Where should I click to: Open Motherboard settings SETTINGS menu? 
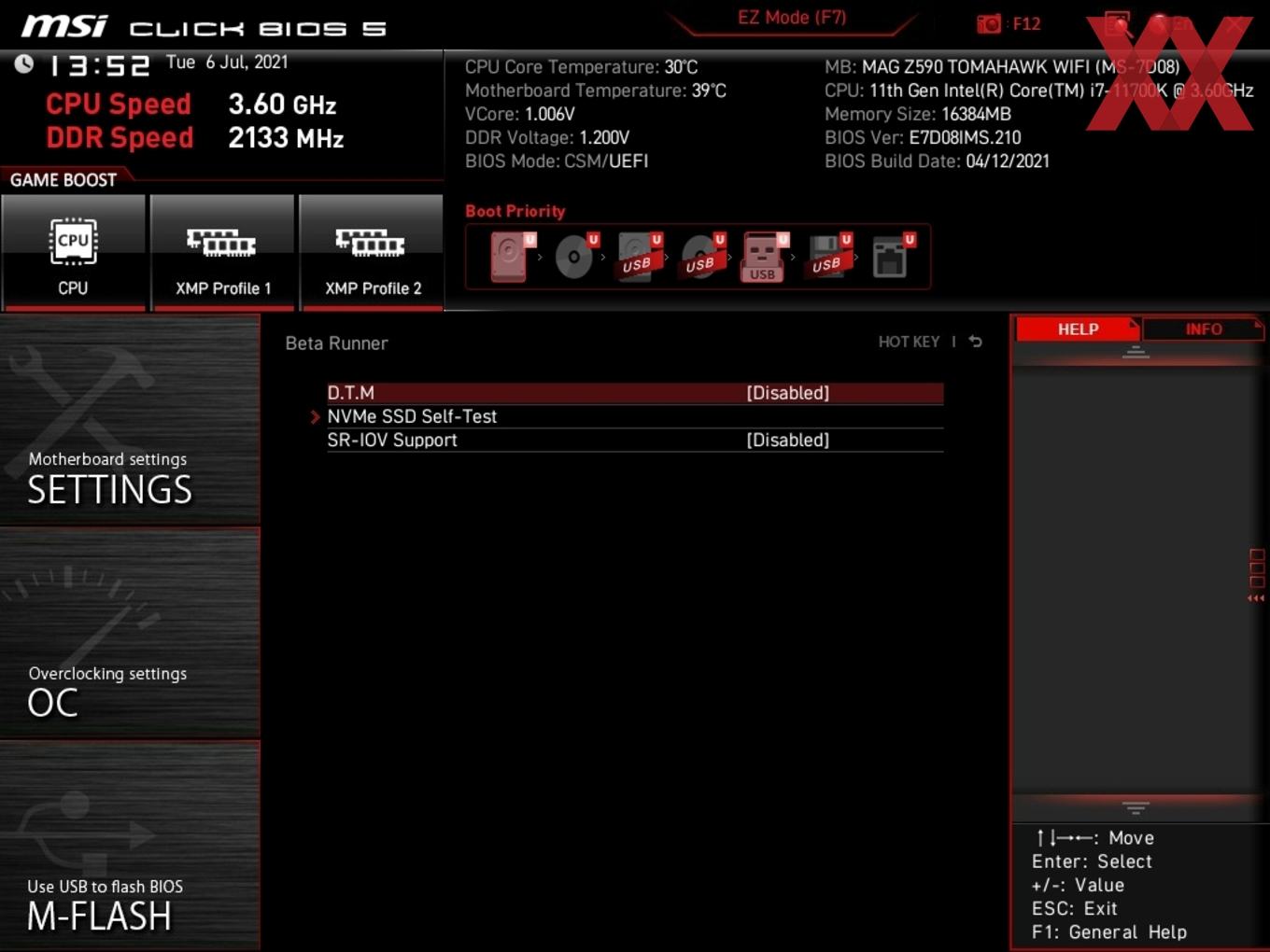[x=130, y=419]
